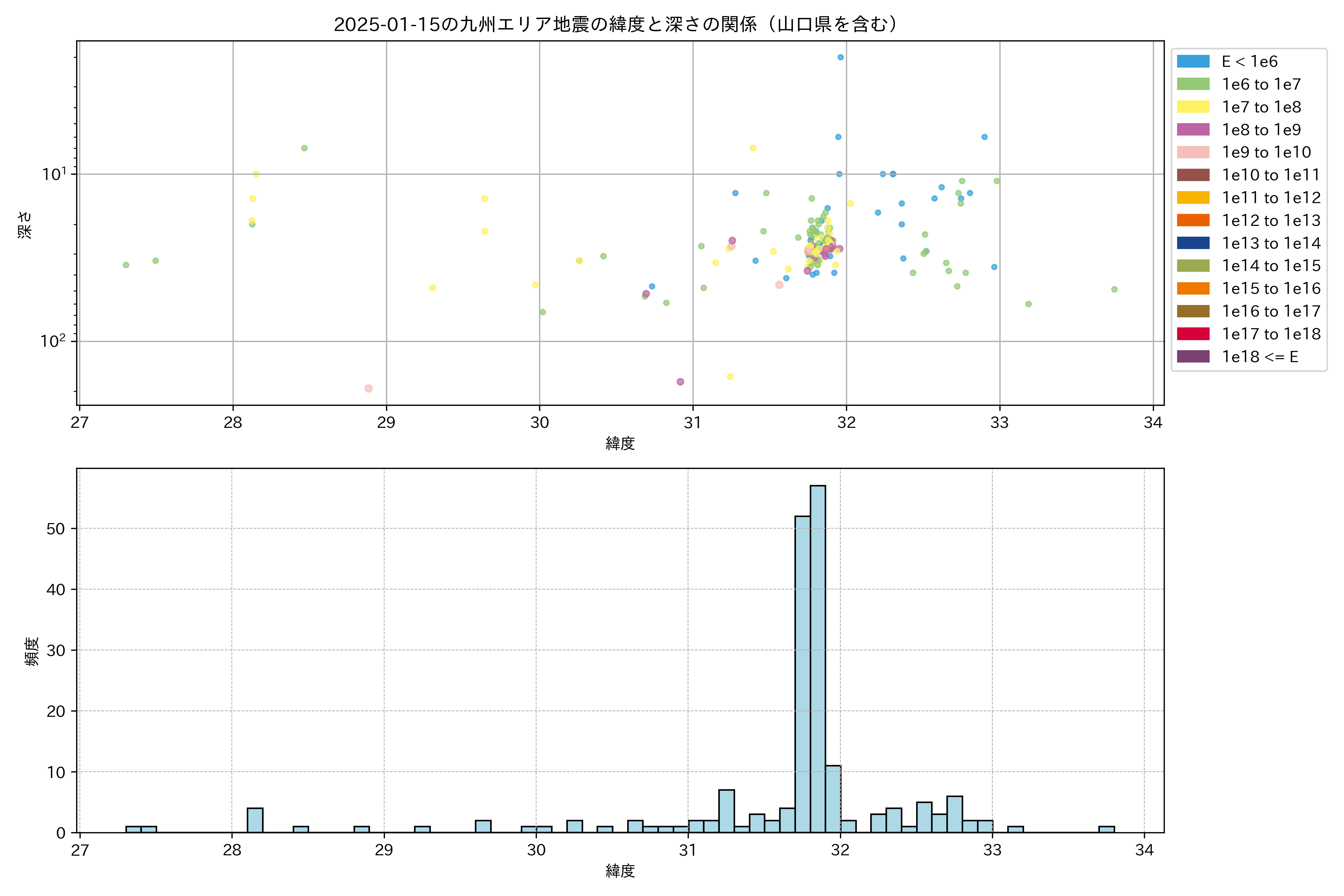
Task: Click the red 1e17 to 1e18 swatch
Action: click(1193, 334)
